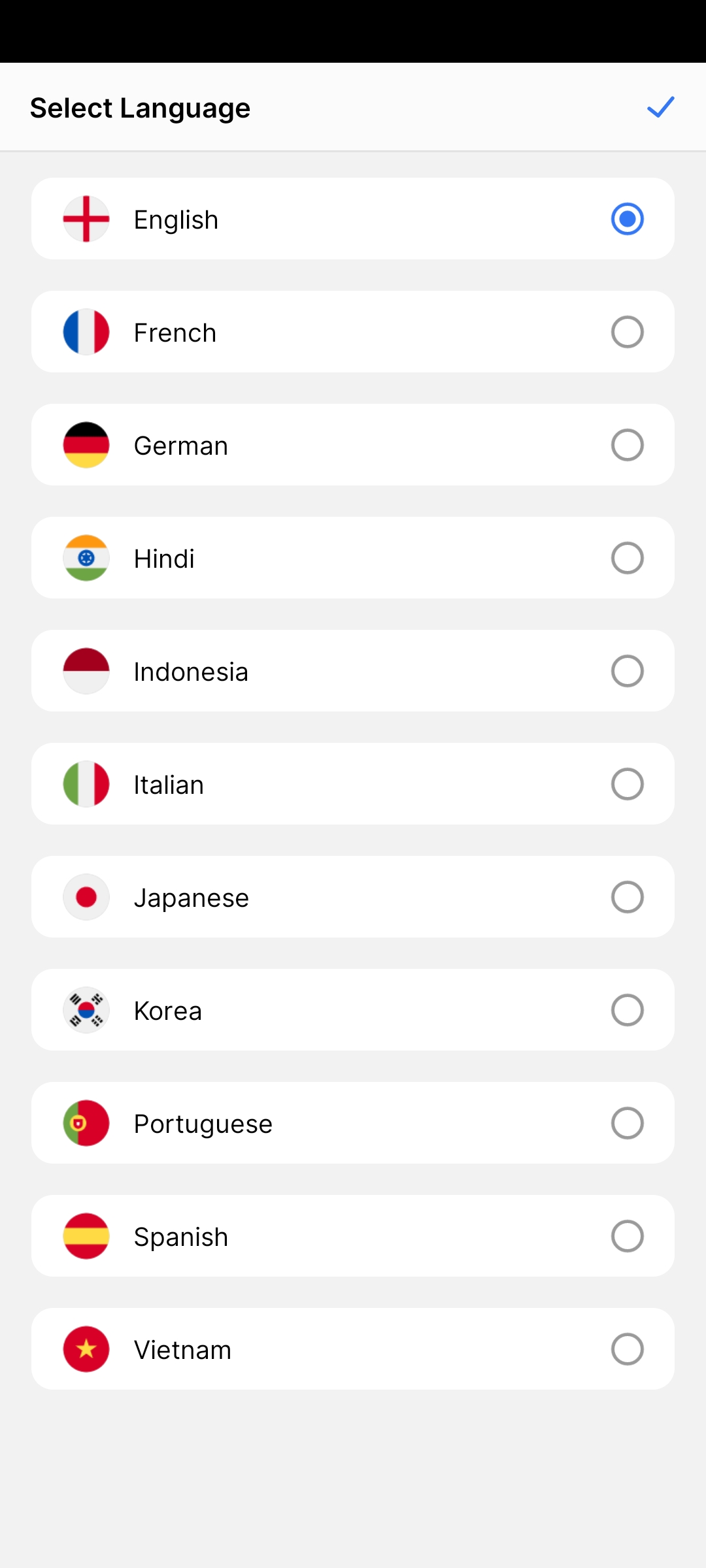706x1568 pixels.
Task: Tap the Indonesian flag icon
Action: [86, 671]
